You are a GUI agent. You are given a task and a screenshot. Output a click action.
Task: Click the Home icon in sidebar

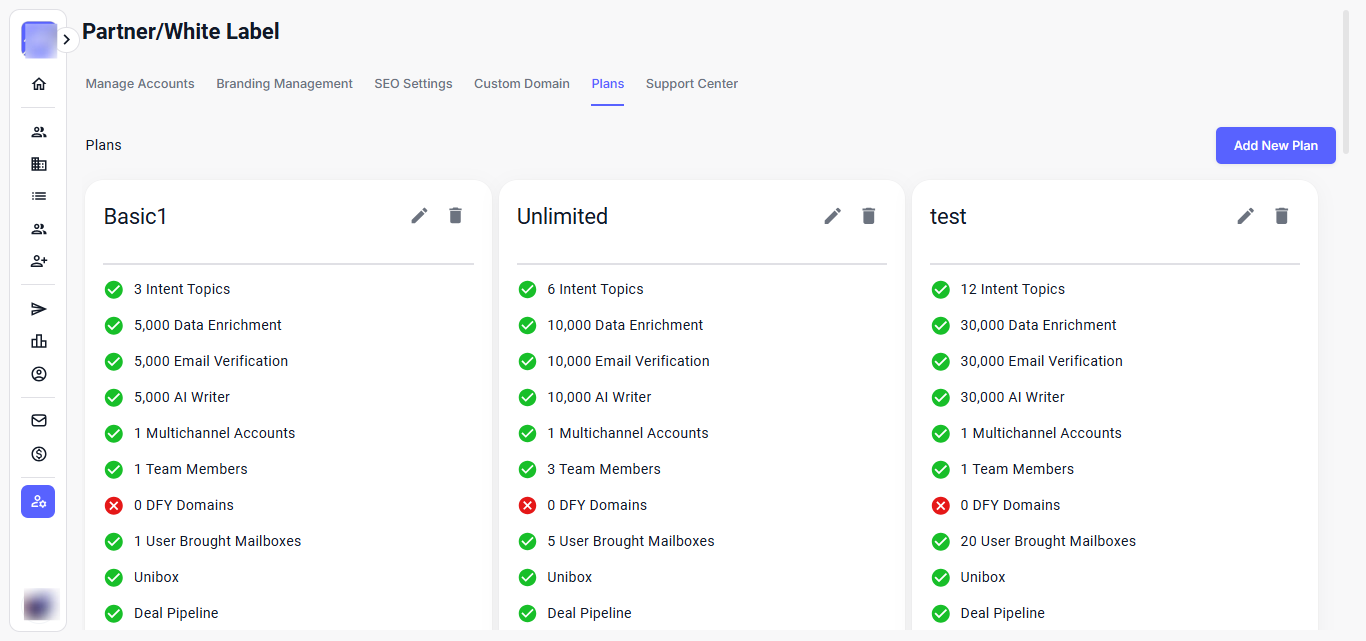[x=39, y=84]
